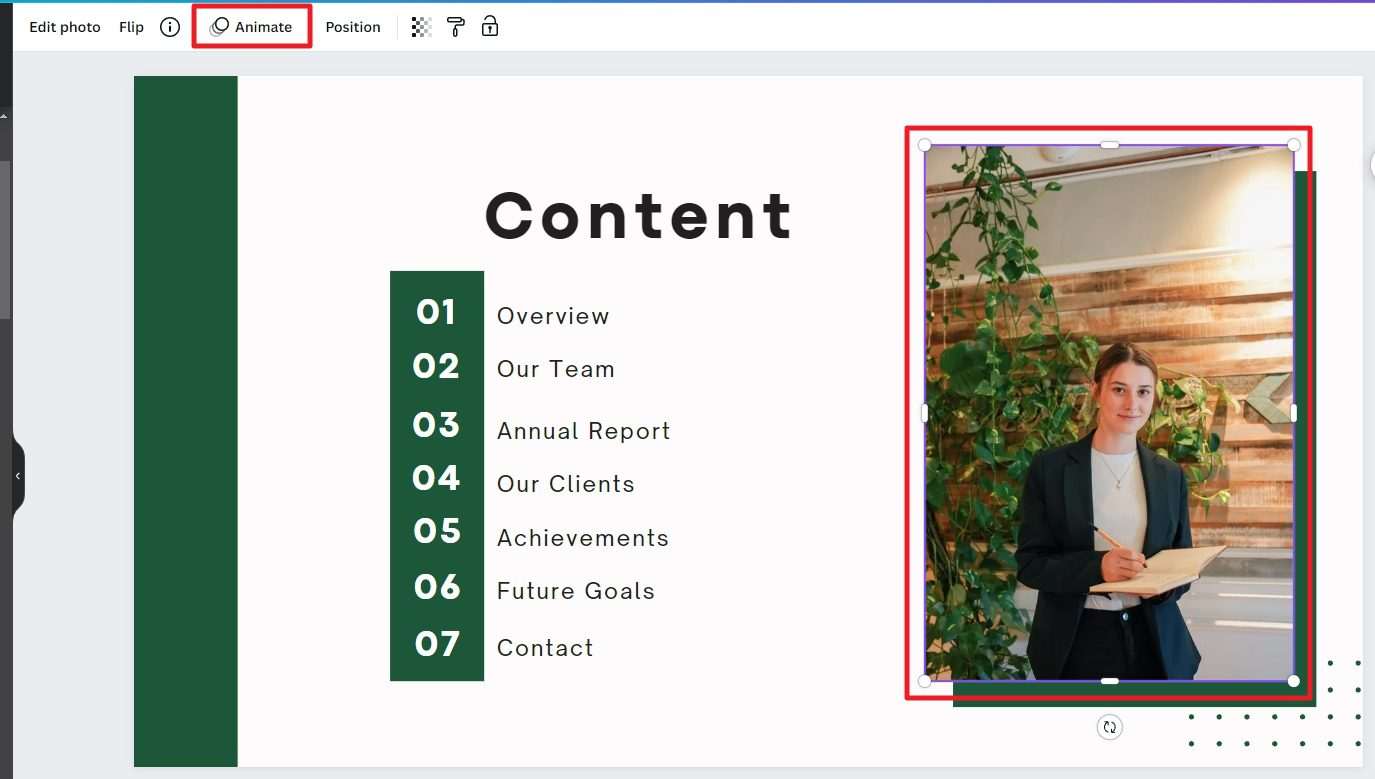Click the top-center crop handle of photo

pos(1109,145)
